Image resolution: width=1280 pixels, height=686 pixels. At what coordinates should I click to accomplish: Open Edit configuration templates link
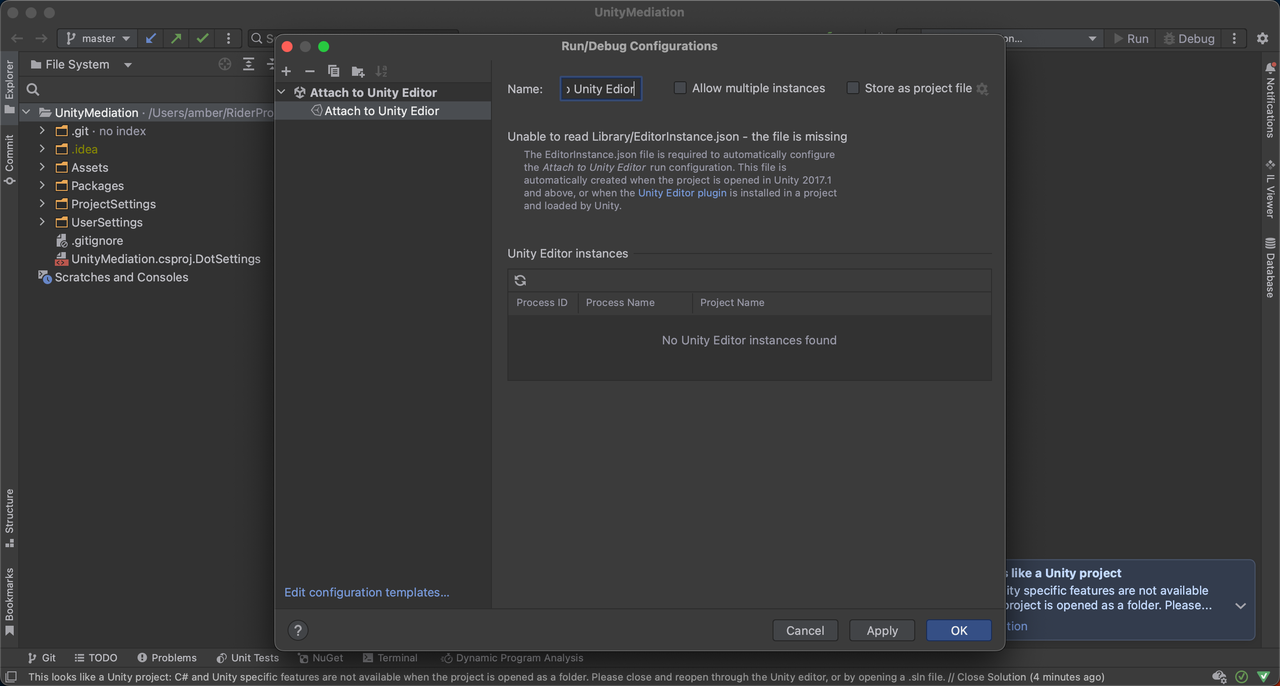click(x=367, y=592)
